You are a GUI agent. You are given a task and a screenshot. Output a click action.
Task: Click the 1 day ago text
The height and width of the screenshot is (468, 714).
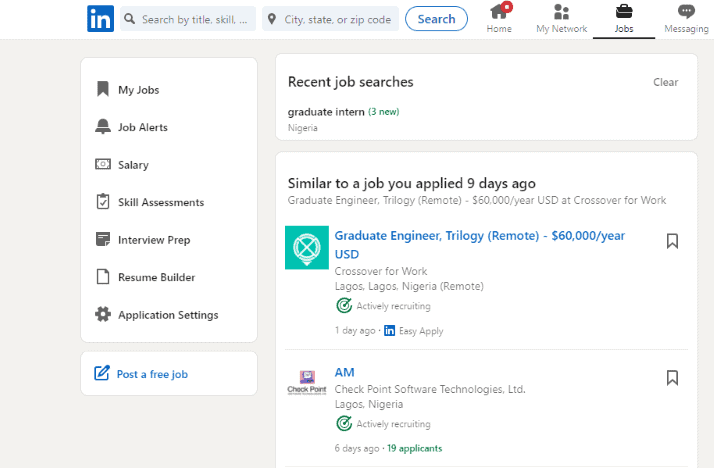point(355,331)
